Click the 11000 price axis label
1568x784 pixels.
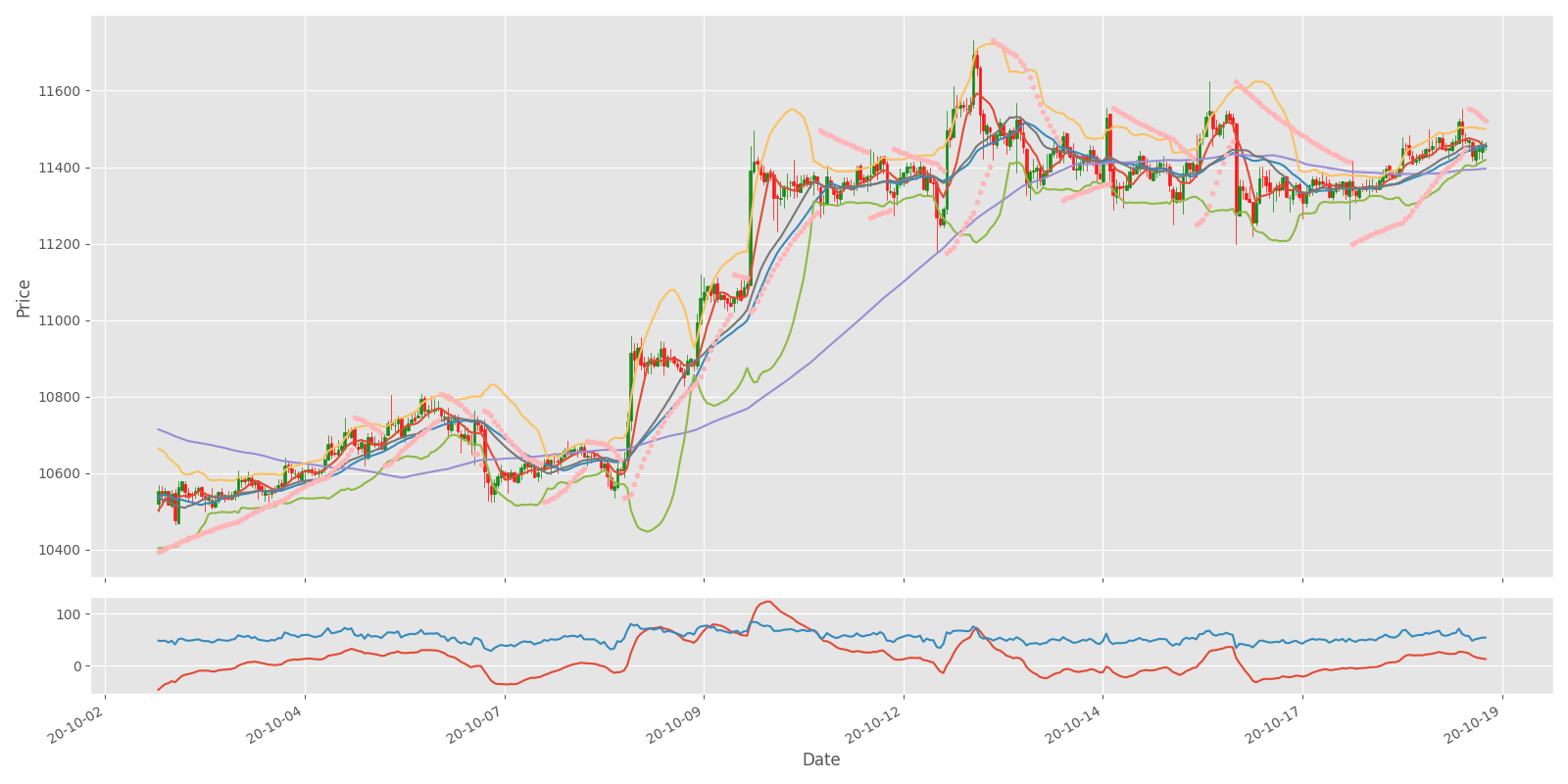point(61,320)
